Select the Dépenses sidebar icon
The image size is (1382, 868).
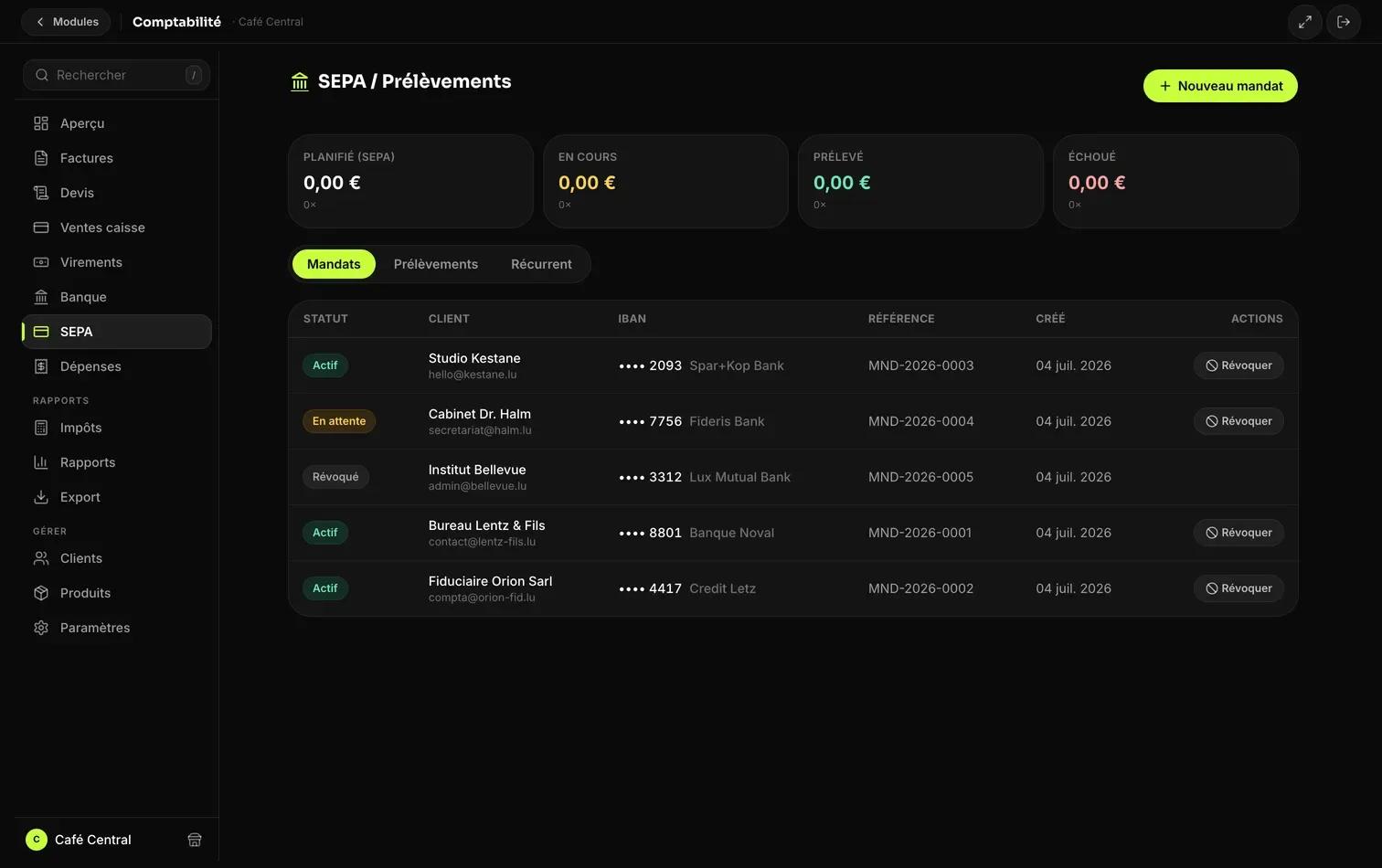coord(41,366)
